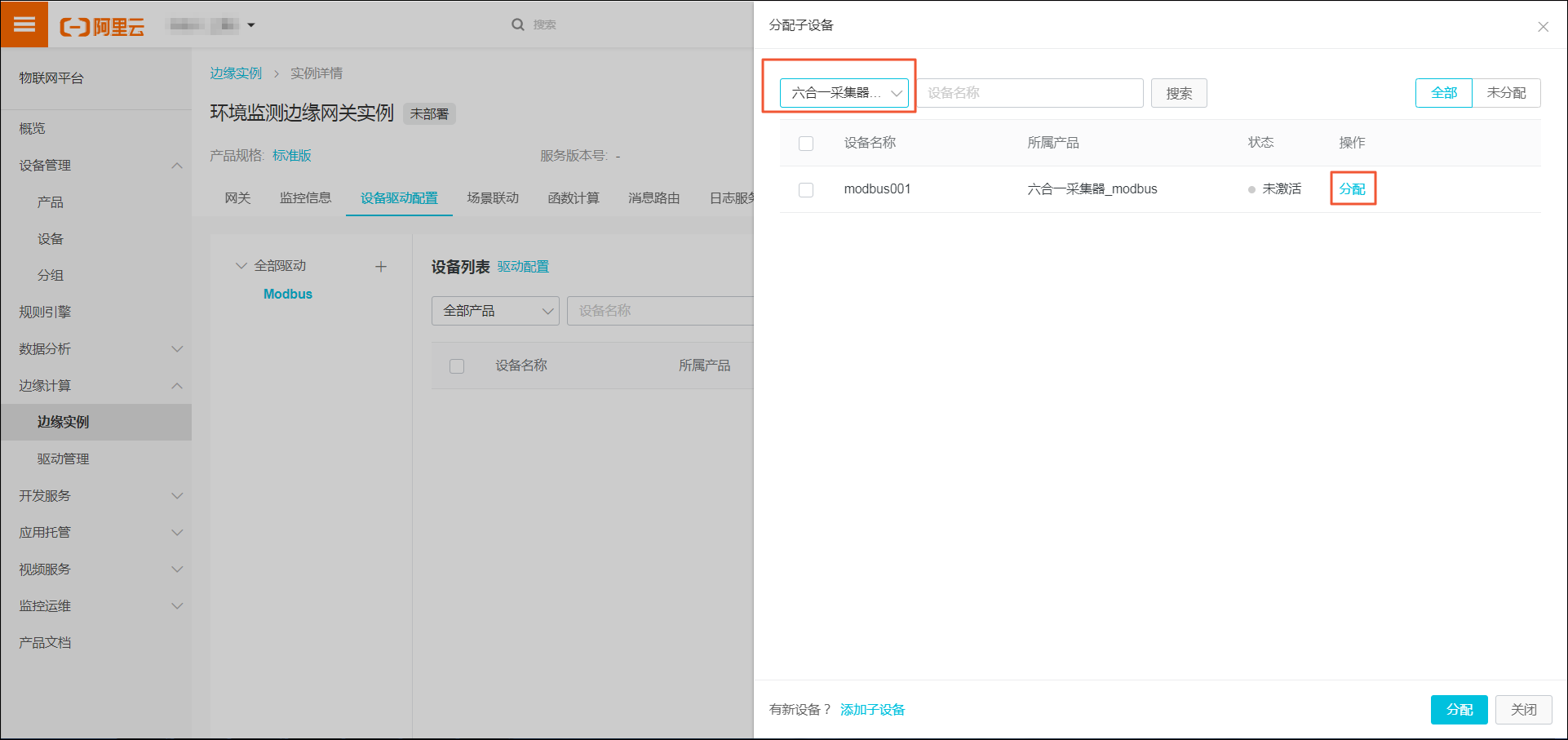Open 设备 in the sidebar
Image resolution: width=1568 pixels, height=740 pixels.
(50, 239)
